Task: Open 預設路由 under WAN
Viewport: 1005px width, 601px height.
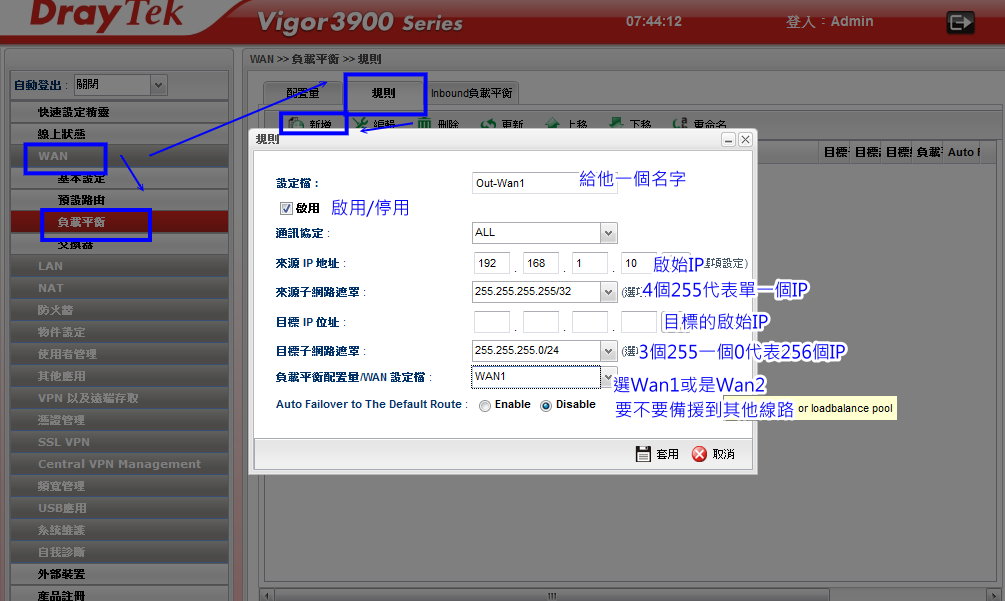Action: [119, 200]
